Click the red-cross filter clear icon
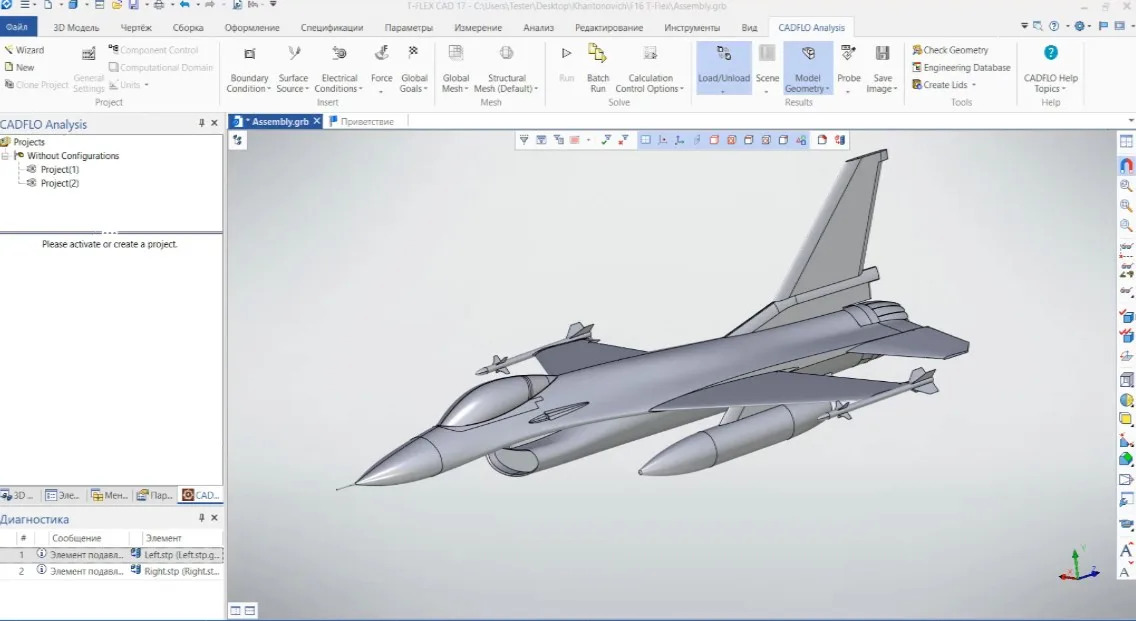 [623, 140]
